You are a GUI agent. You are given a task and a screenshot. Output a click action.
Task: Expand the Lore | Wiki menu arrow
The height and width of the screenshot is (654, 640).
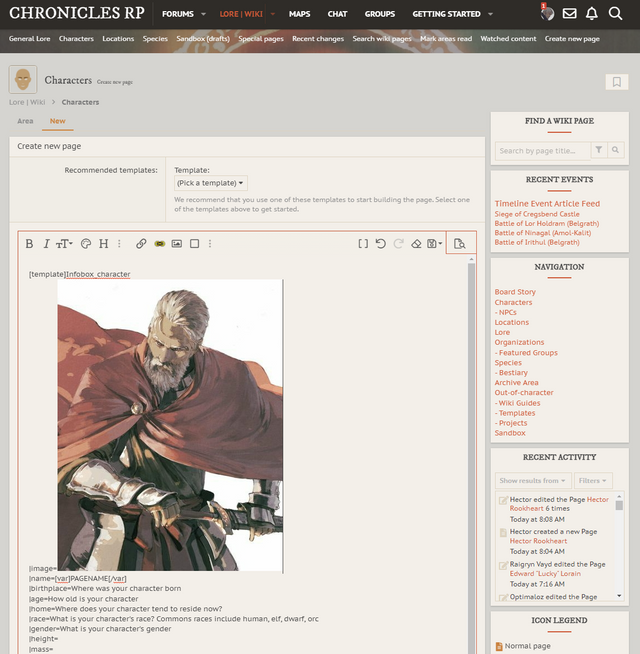click(273, 14)
